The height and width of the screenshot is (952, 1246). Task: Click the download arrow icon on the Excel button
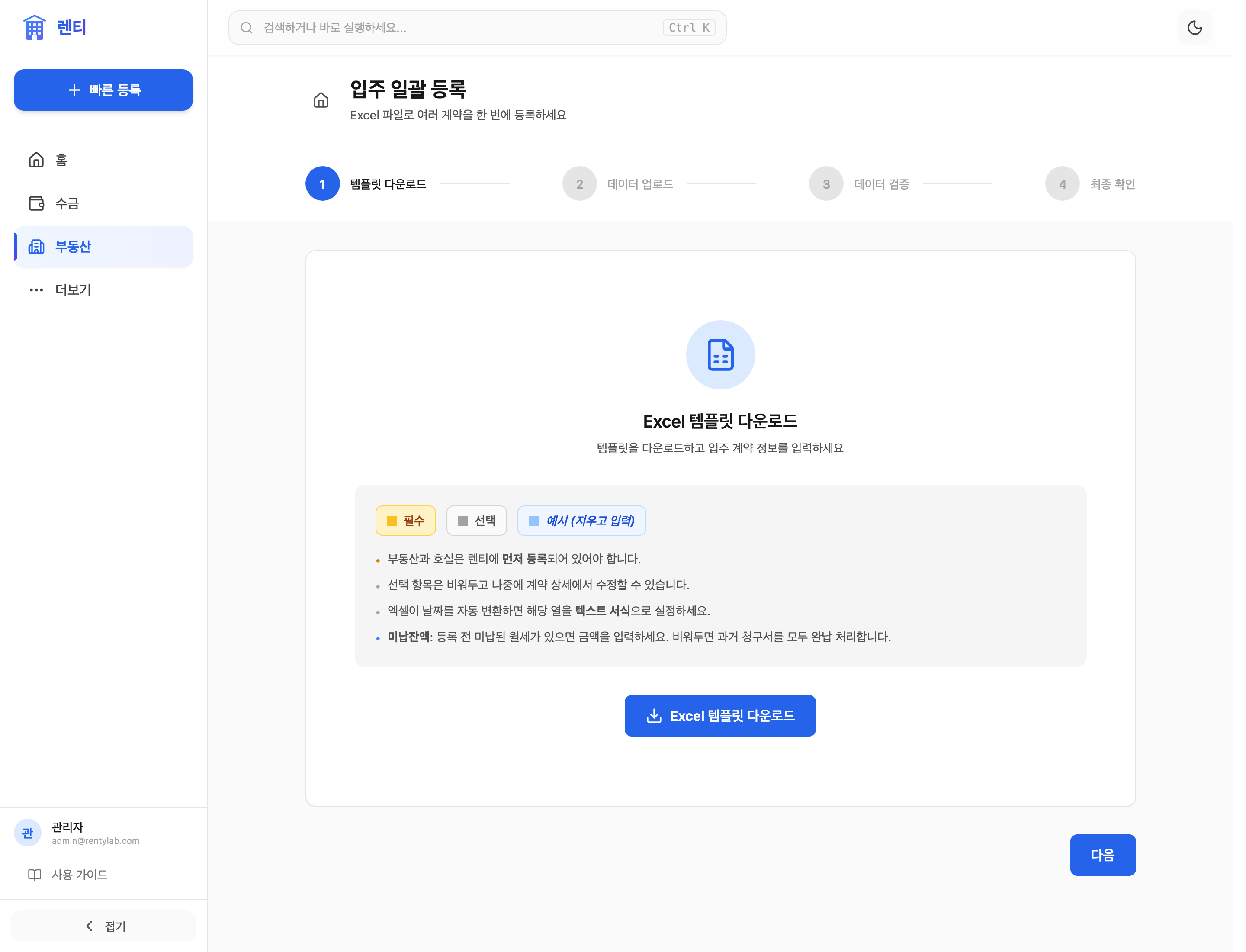(x=654, y=716)
